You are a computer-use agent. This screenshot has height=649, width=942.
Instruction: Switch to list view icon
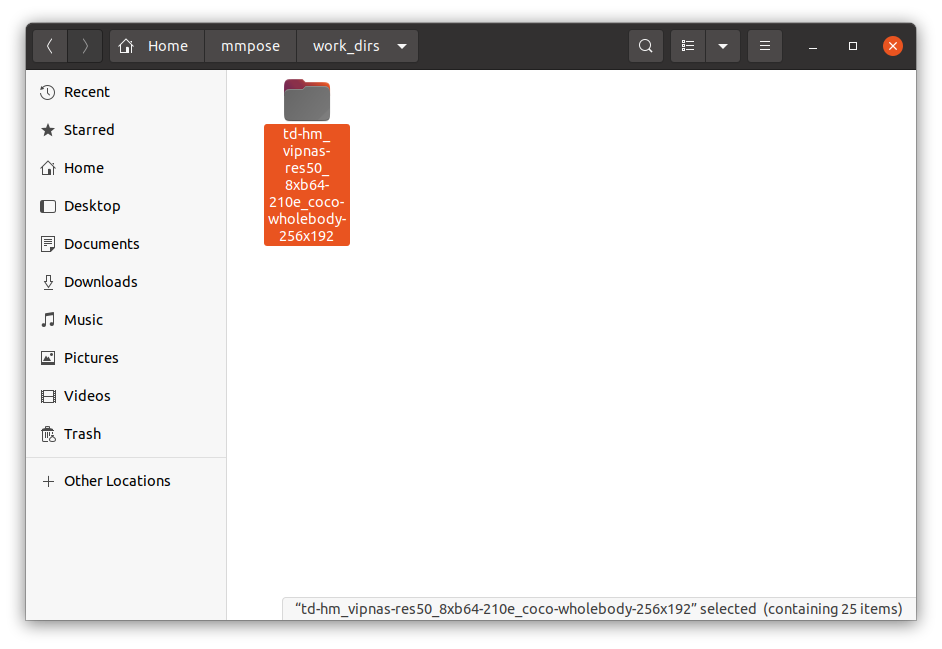coord(688,46)
